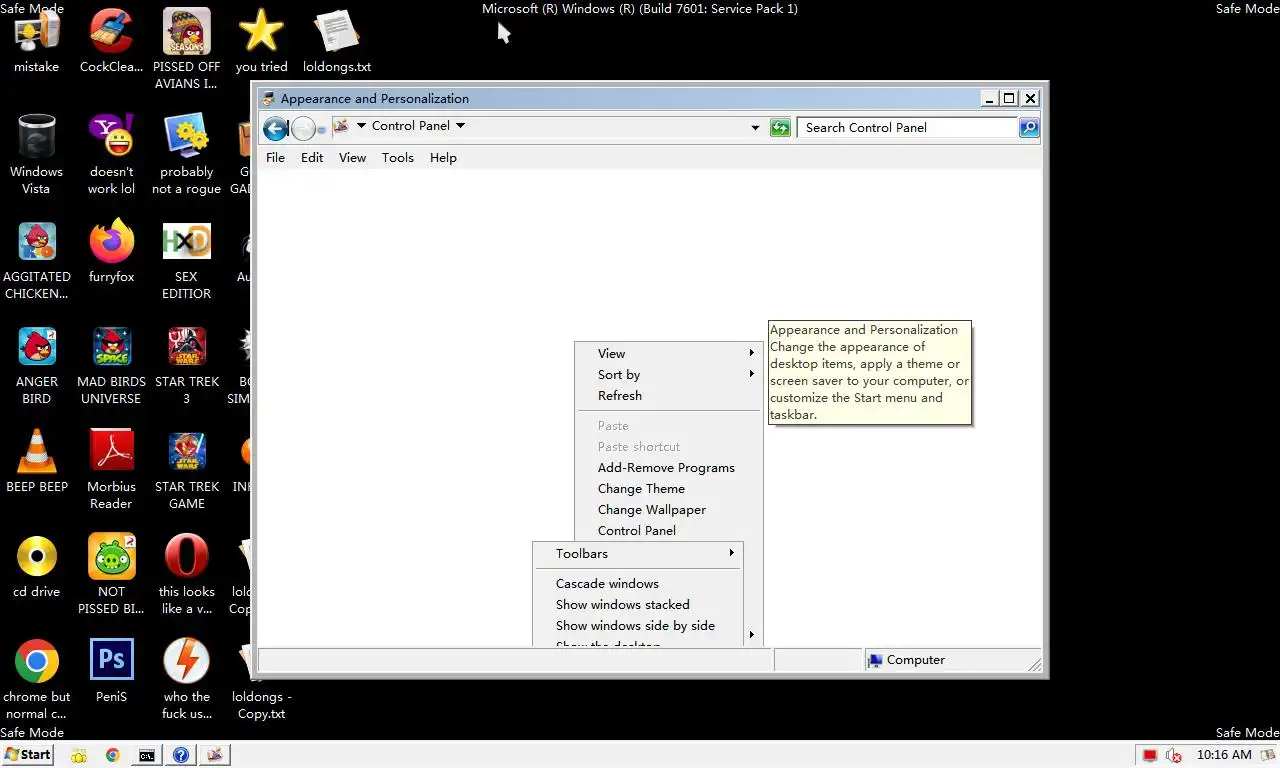Select the 'cd drive' disc icon

click(37, 566)
